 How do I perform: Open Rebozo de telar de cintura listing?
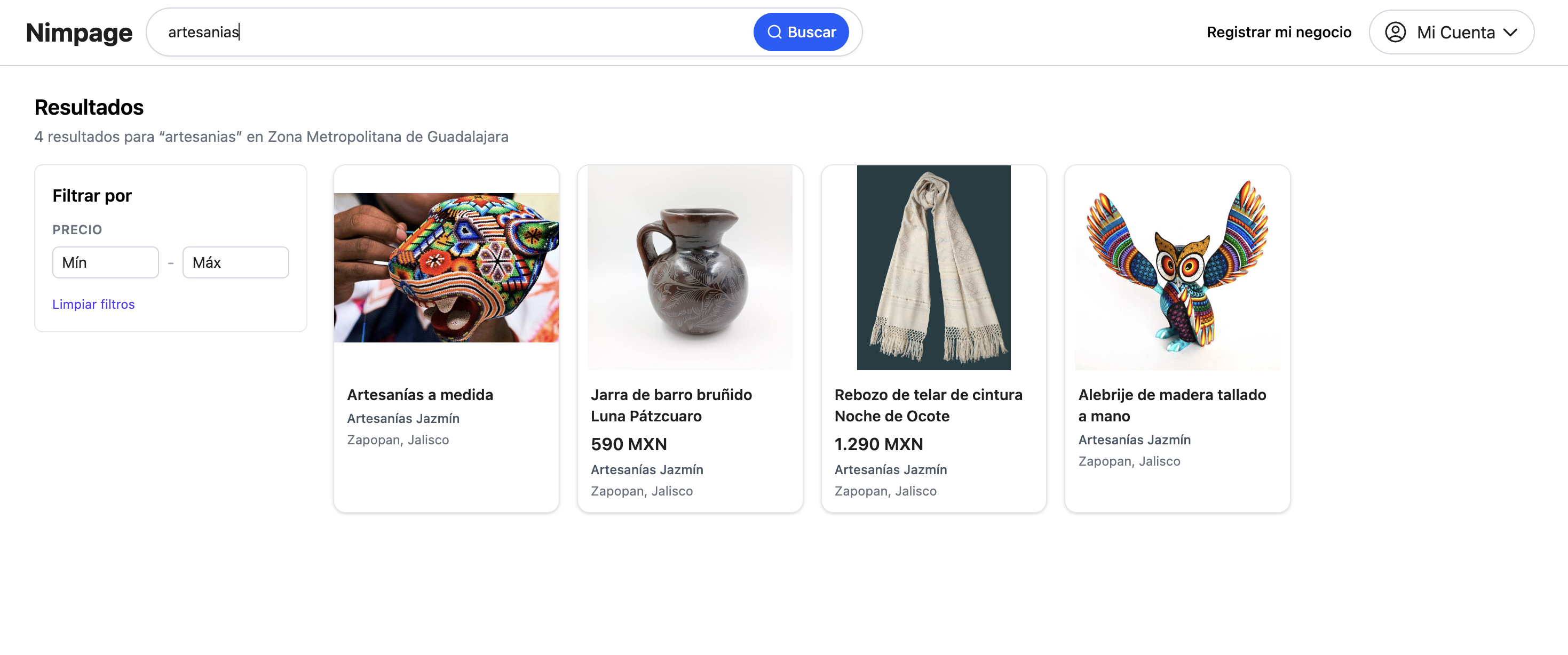[928, 405]
